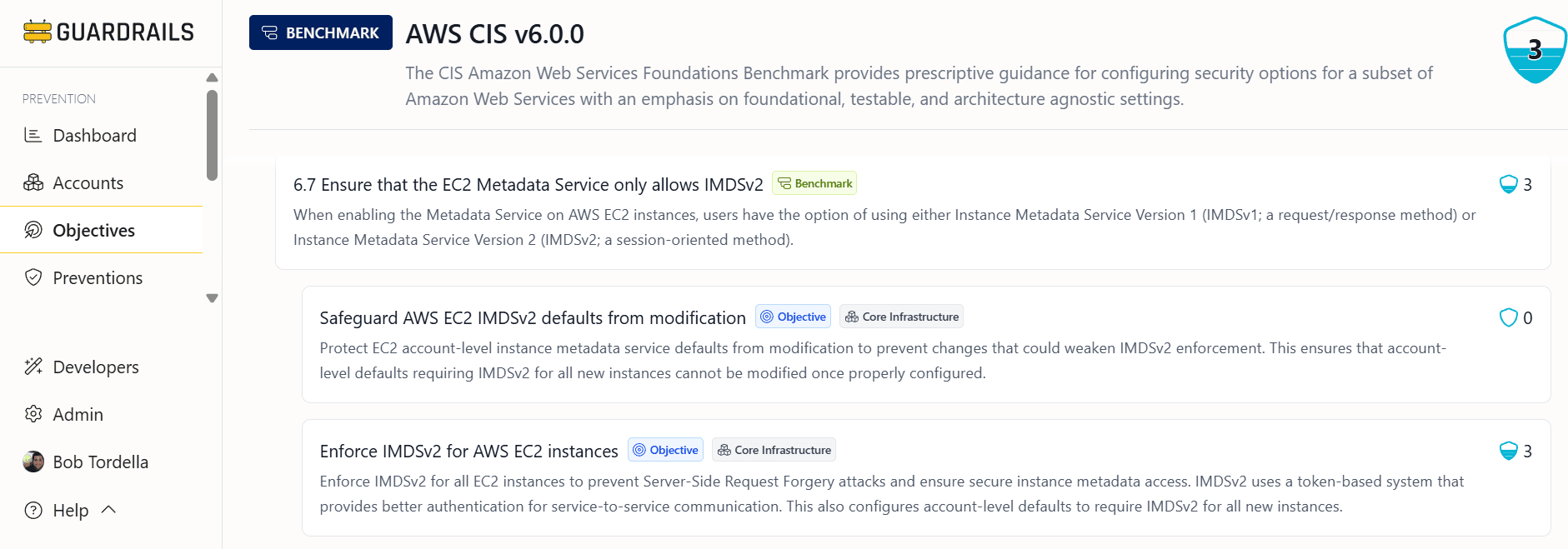1568x549 pixels.
Task: Click the sidebar scrollbar thumb
Action: click(212, 135)
